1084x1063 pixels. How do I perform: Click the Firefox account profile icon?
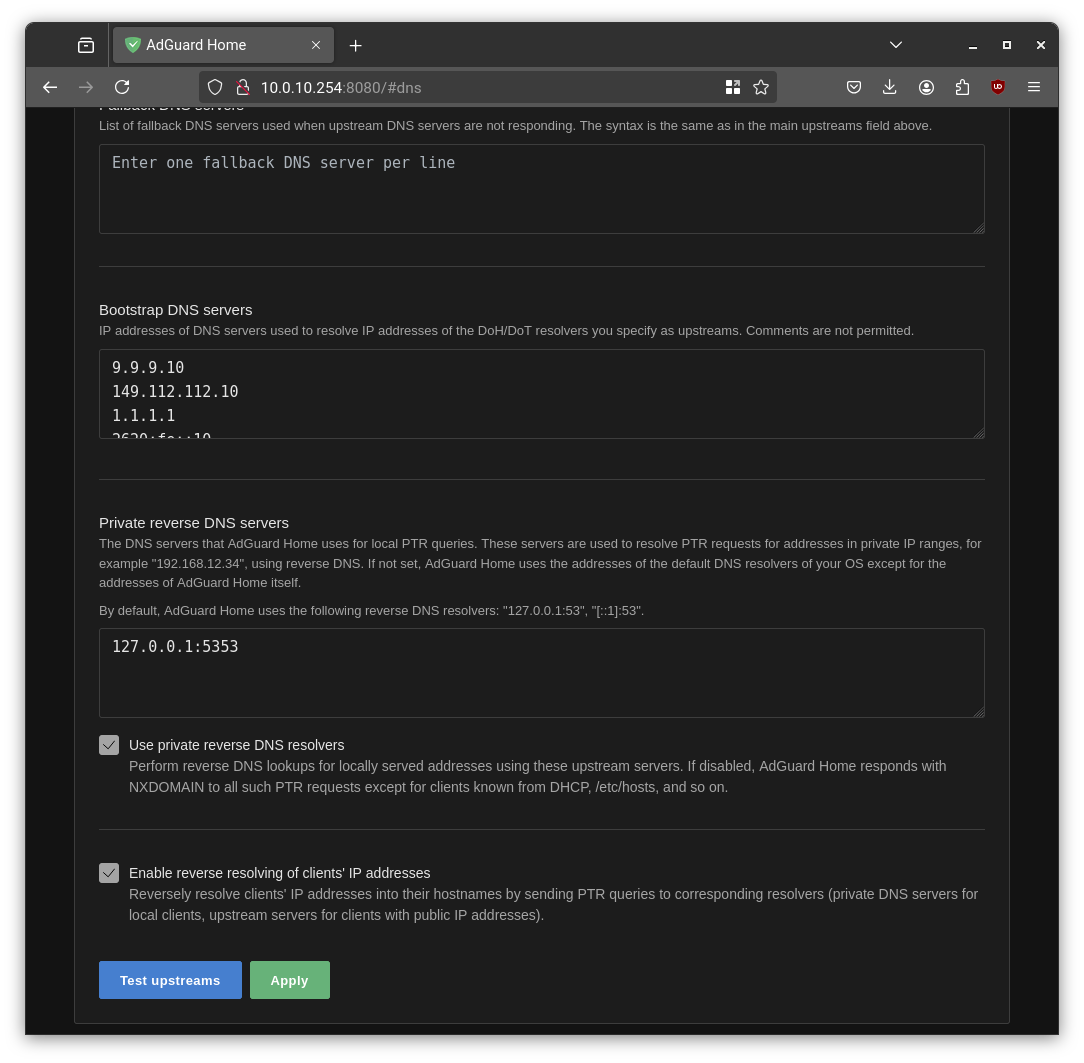pyautogui.click(x=926, y=87)
